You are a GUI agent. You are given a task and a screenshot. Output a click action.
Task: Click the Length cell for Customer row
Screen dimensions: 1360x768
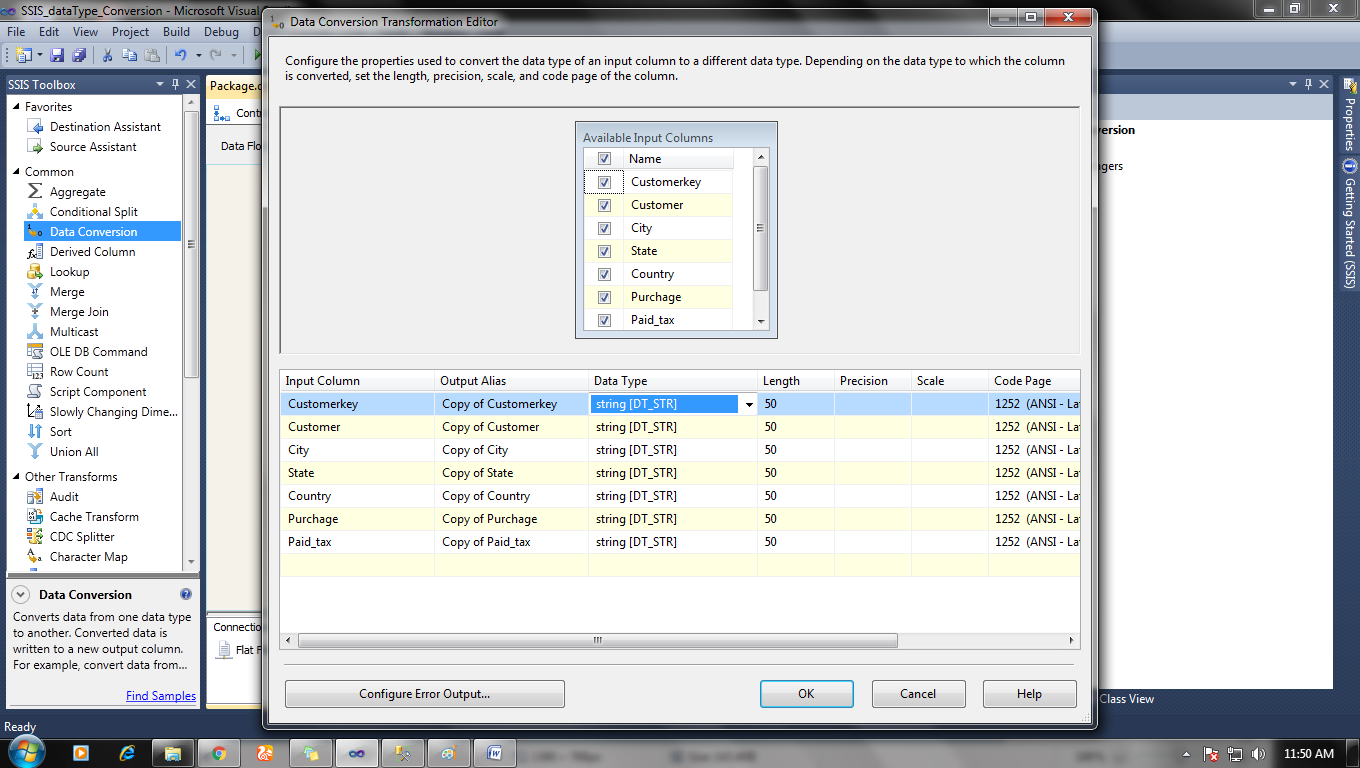pos(796,427)
